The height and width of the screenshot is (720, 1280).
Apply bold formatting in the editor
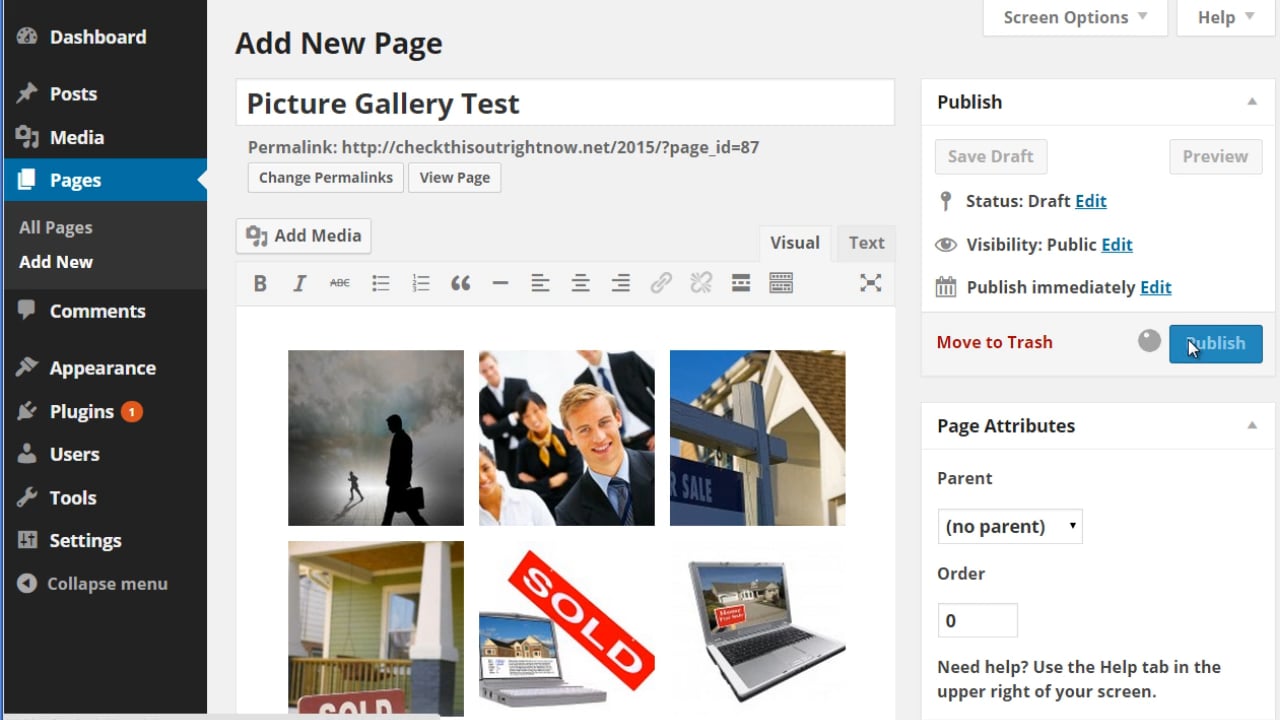pos(260,283)
